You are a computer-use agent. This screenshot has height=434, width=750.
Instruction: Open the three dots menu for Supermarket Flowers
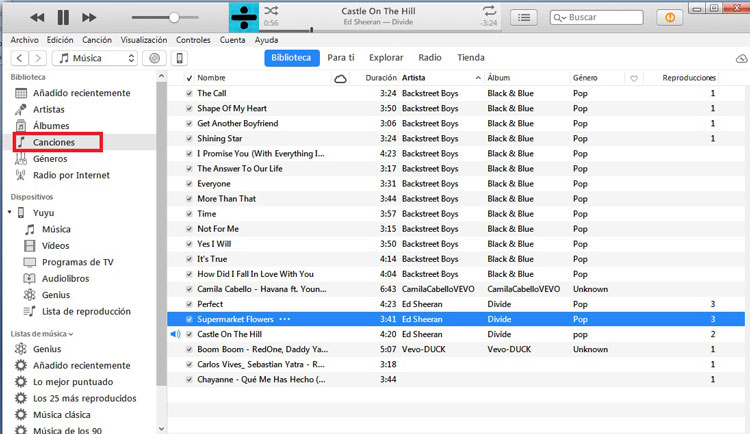[x=285, y=319]
